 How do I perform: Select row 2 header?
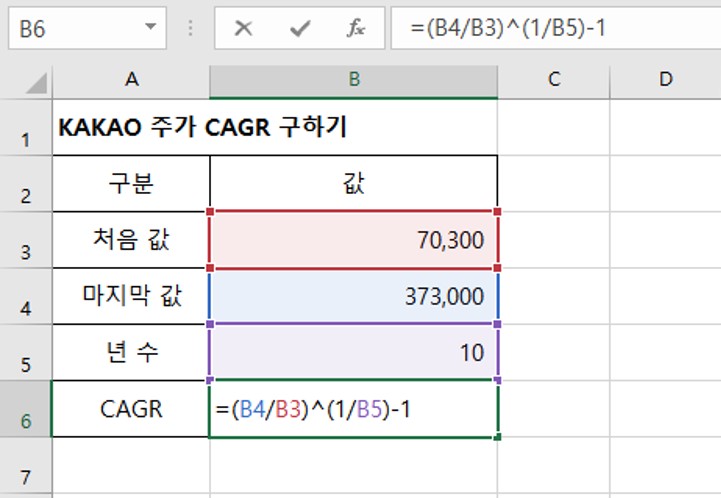pos(26,184)
